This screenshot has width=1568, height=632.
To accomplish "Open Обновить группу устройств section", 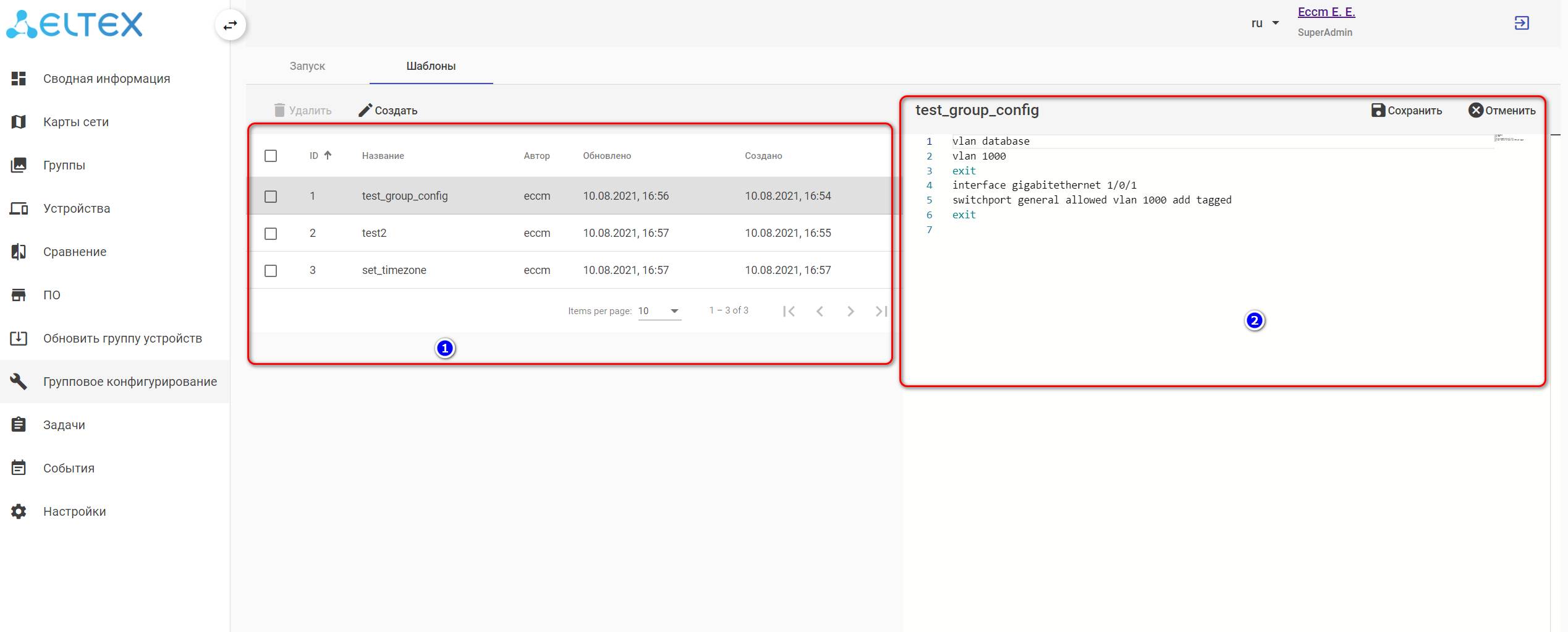I will point(122,338).
